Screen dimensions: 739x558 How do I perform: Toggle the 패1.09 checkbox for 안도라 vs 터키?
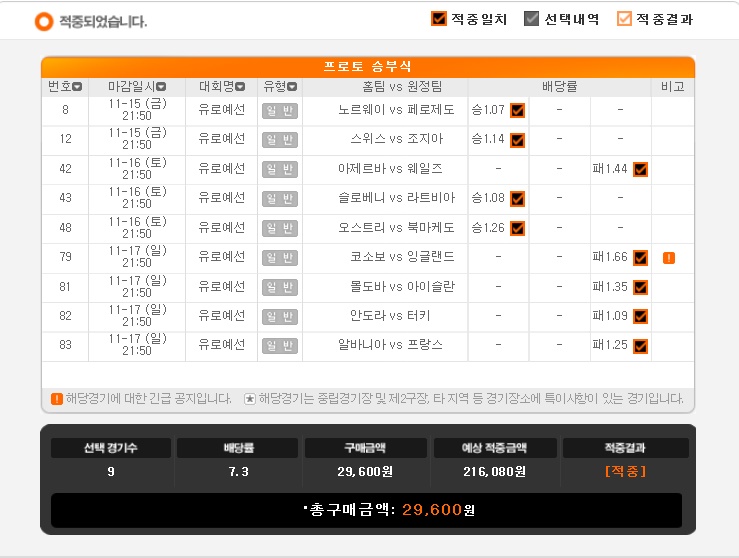(640, 316)
